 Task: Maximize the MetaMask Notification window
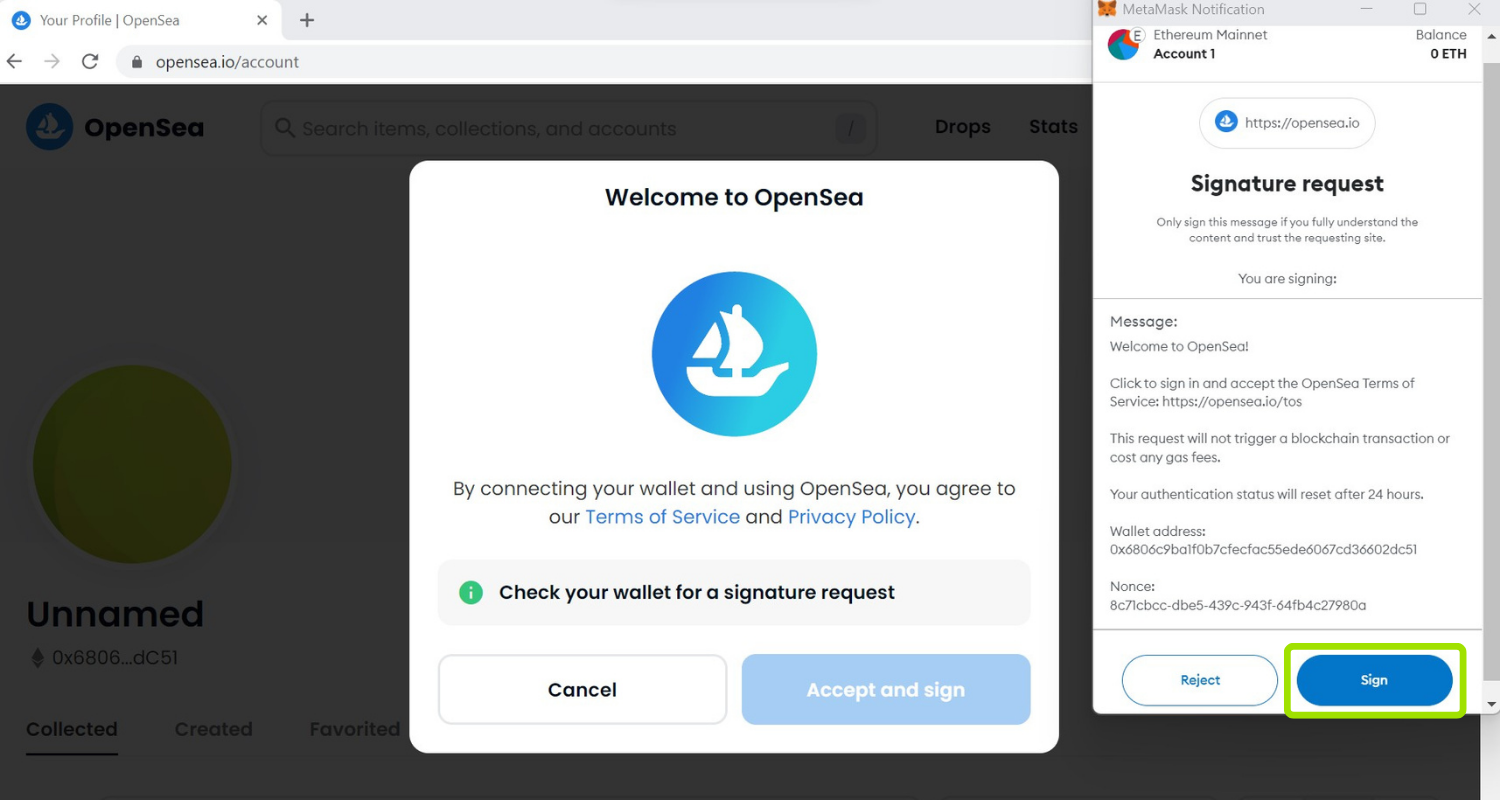pyautogui.click(x=1420, y=9)
